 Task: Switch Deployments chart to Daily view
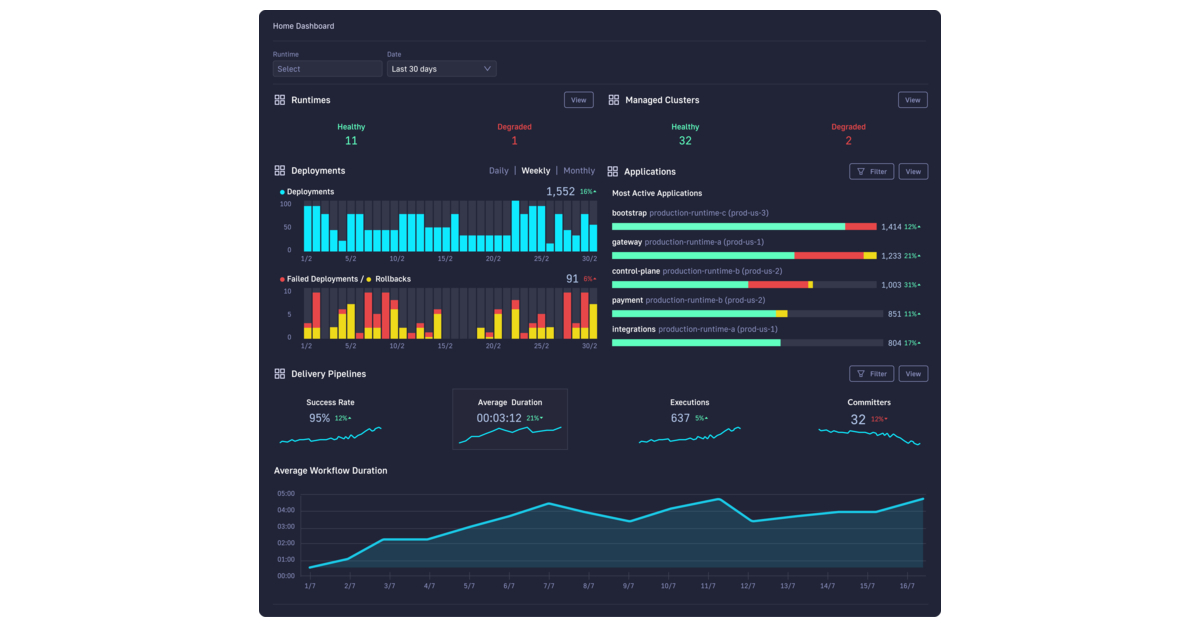coord(498,171)
